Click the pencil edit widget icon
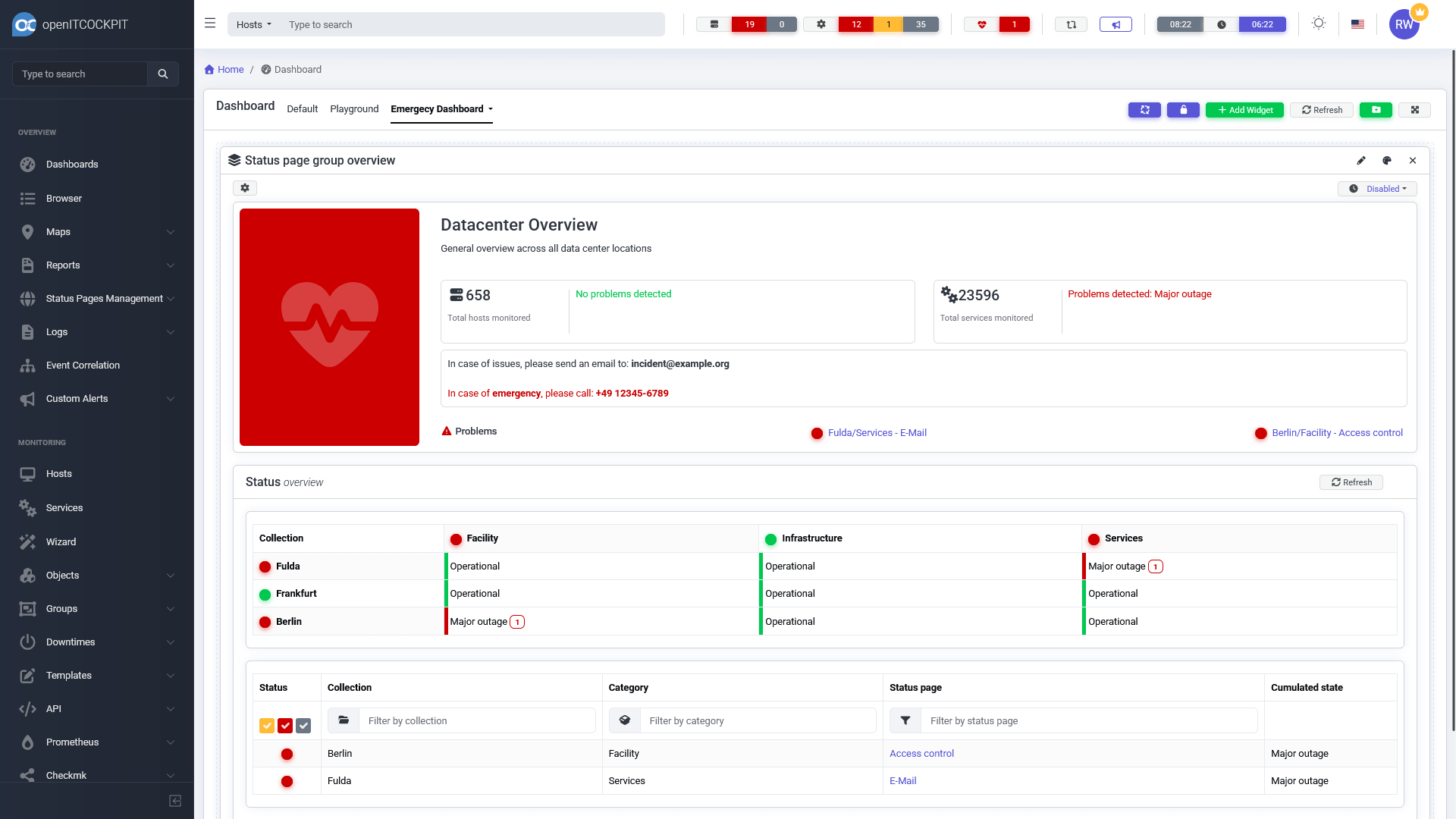Image resolution: width=1456 pixels, height=819 pixels. (1361, 161)
